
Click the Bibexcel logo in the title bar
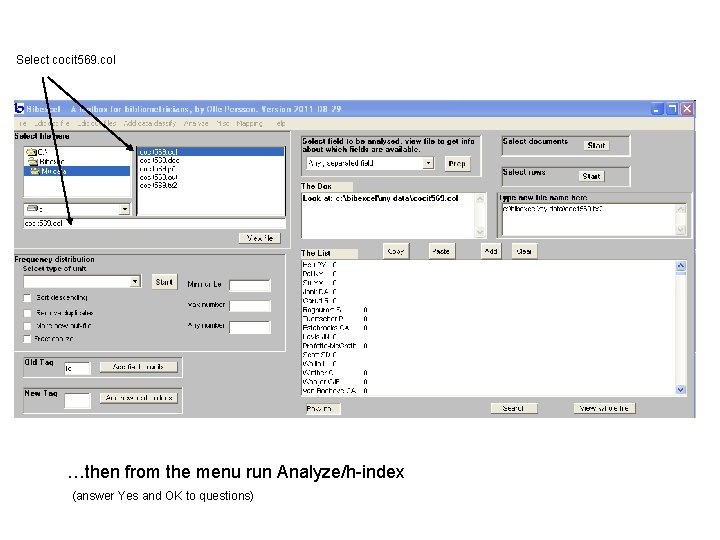19,108
